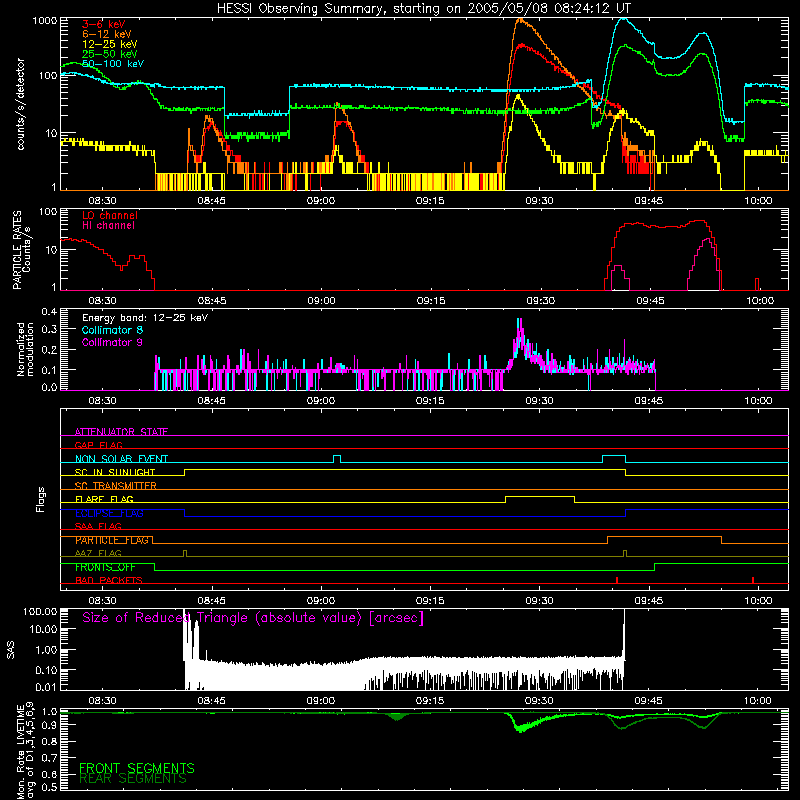
Task: Click the yellow 12-25 keV legend entry in top plot
Action: (x=110, y=44)
